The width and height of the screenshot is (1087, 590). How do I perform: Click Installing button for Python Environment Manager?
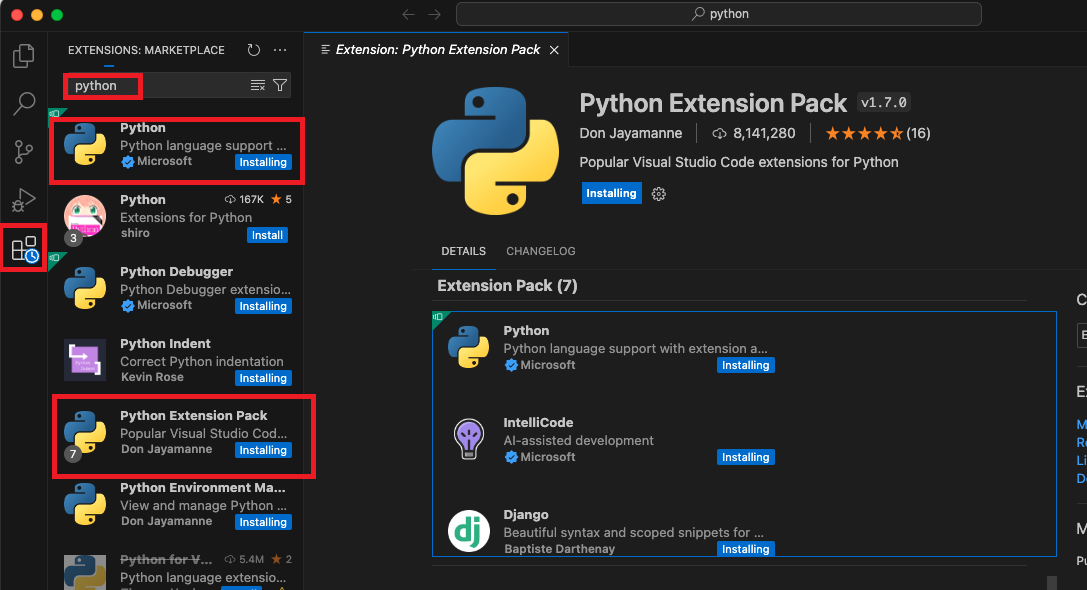(x=263, y=523)
